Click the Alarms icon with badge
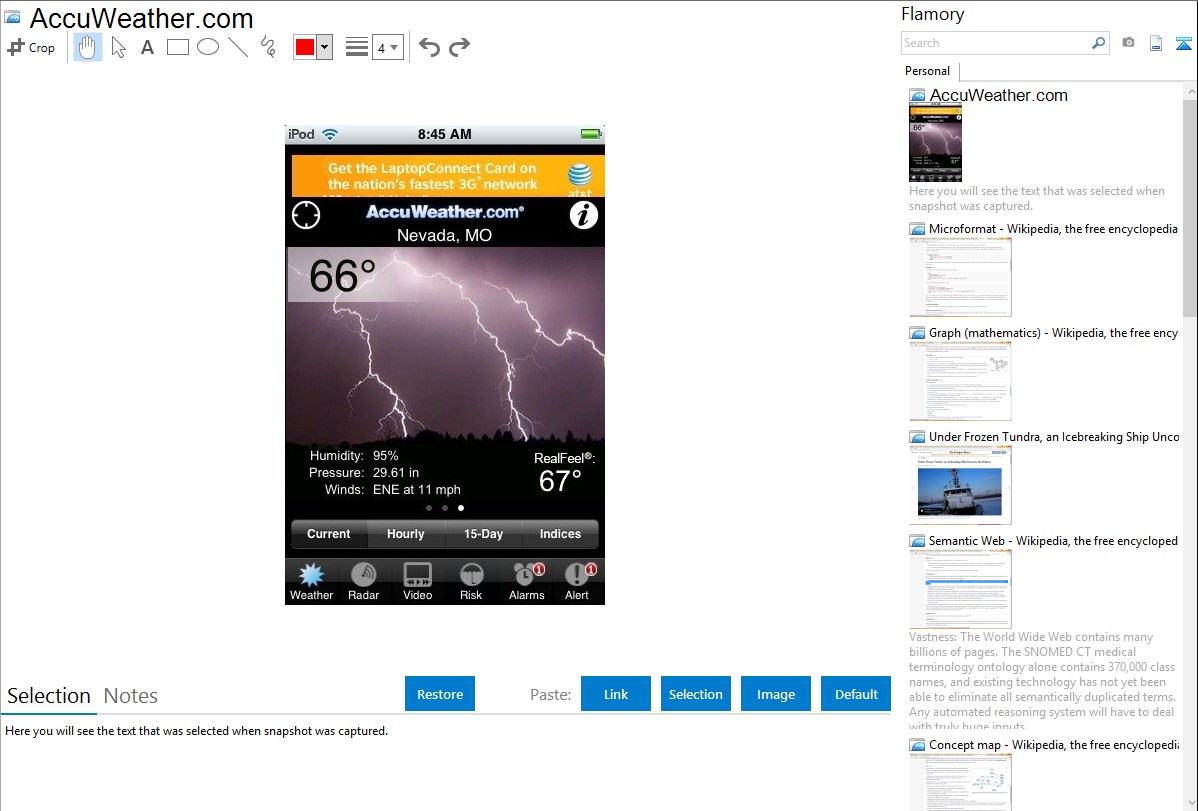 pyautogui.click(x=527, y=582)
